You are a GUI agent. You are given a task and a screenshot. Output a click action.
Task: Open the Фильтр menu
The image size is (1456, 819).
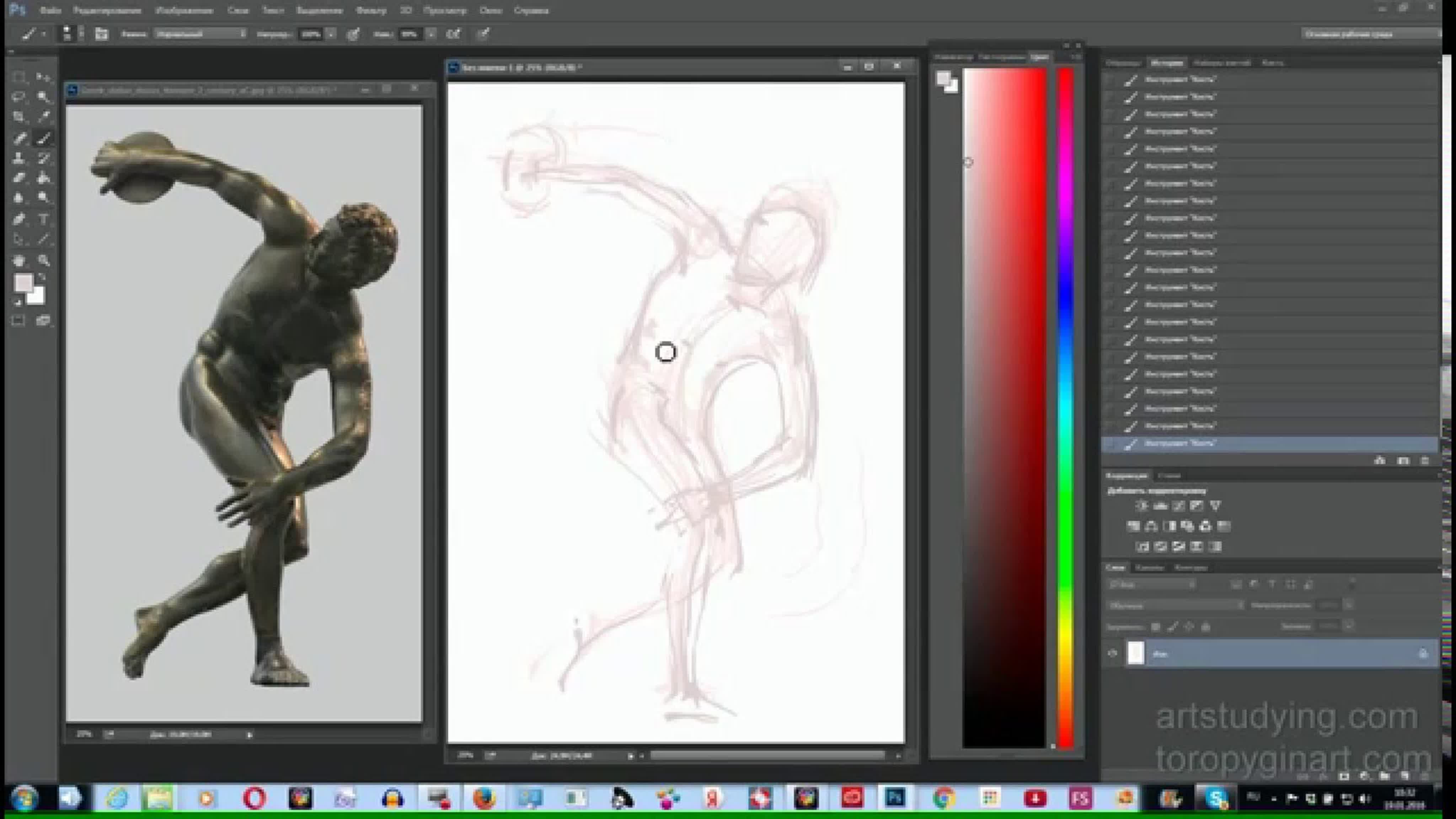[x=371, y=10]
